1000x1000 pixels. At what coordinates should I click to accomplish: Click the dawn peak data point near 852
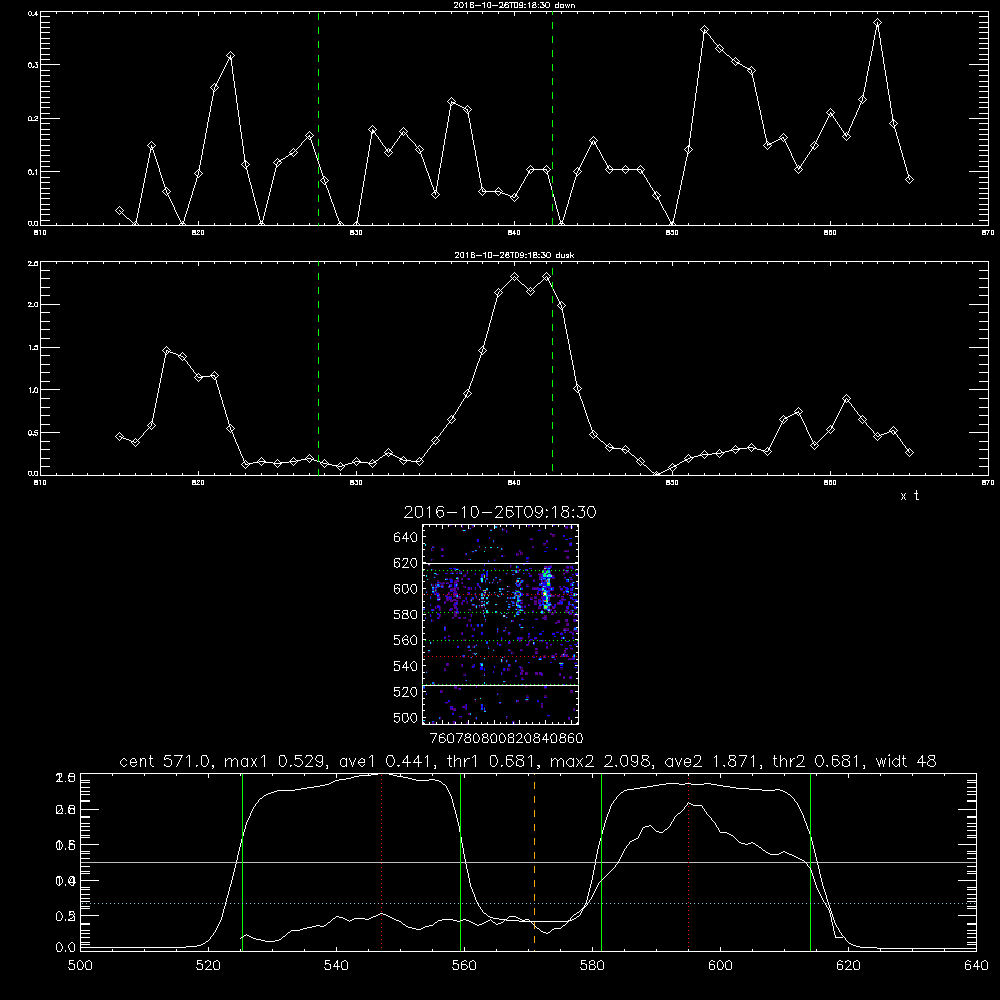pyautogui.click(x=705, y=30)
